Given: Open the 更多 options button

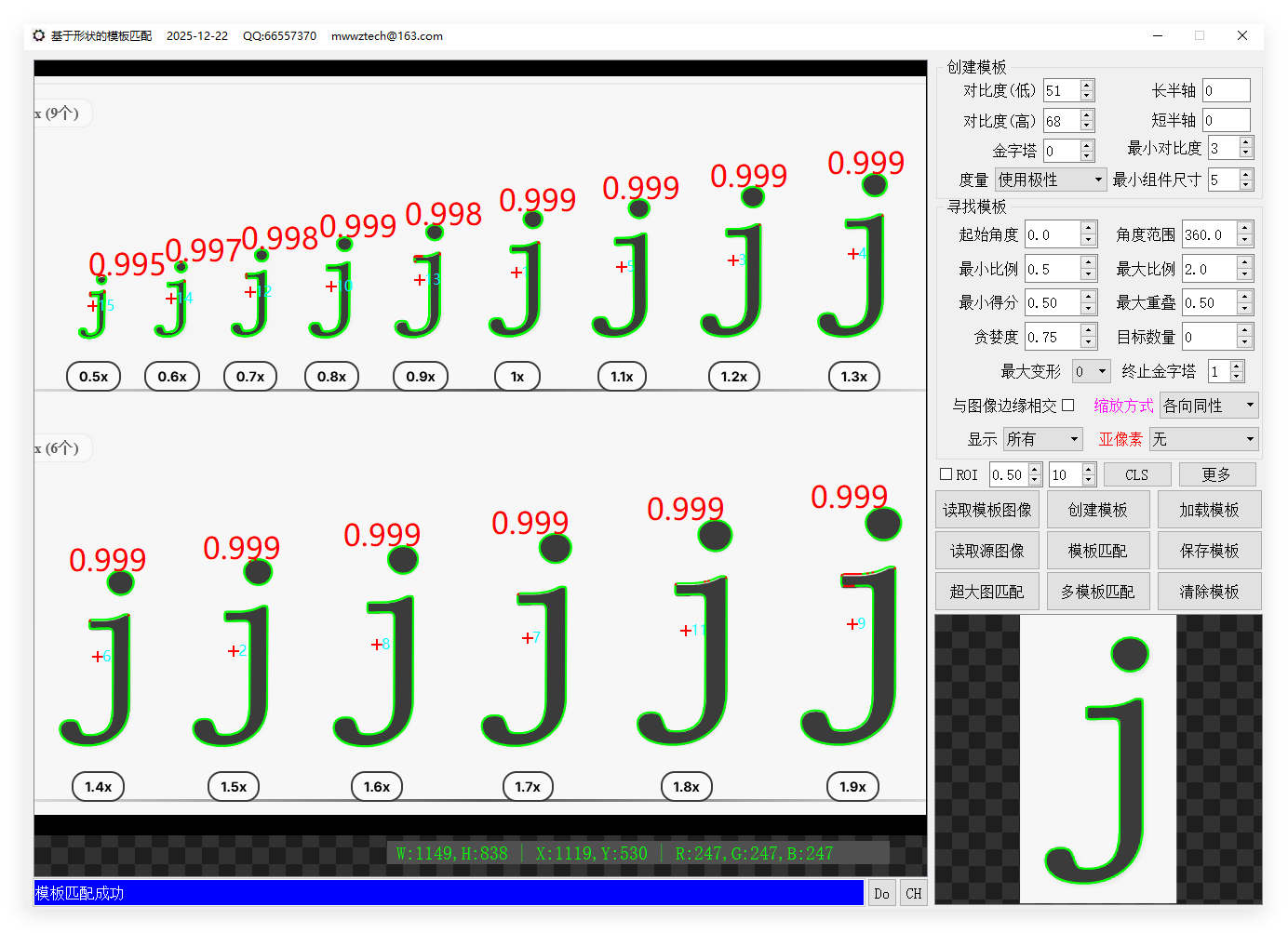Looking at the screenshot, I should pyautogui.click(x=1216, y=474).
